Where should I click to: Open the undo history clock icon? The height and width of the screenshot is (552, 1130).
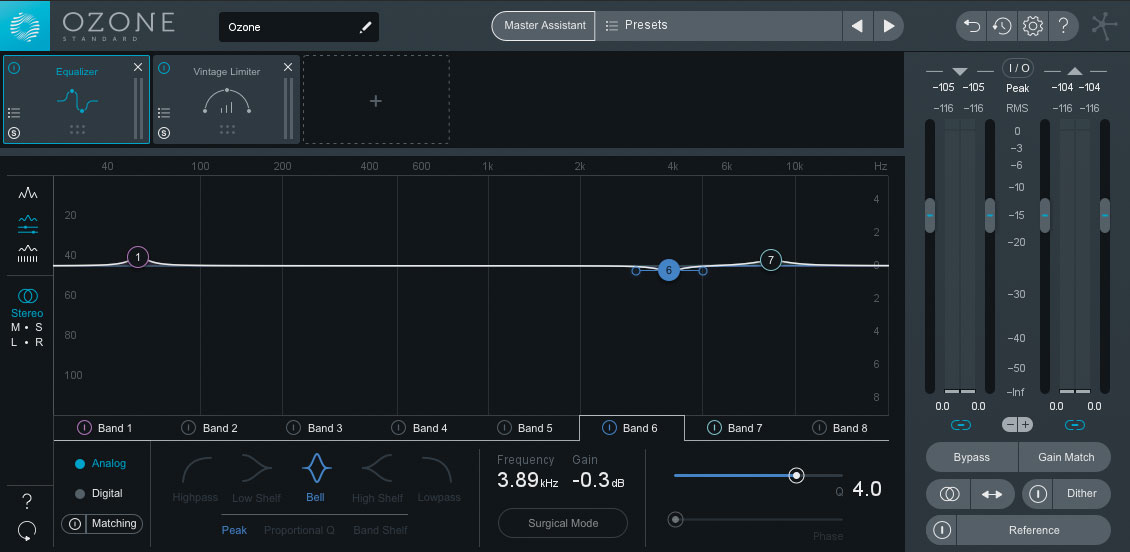[1002, 26]
